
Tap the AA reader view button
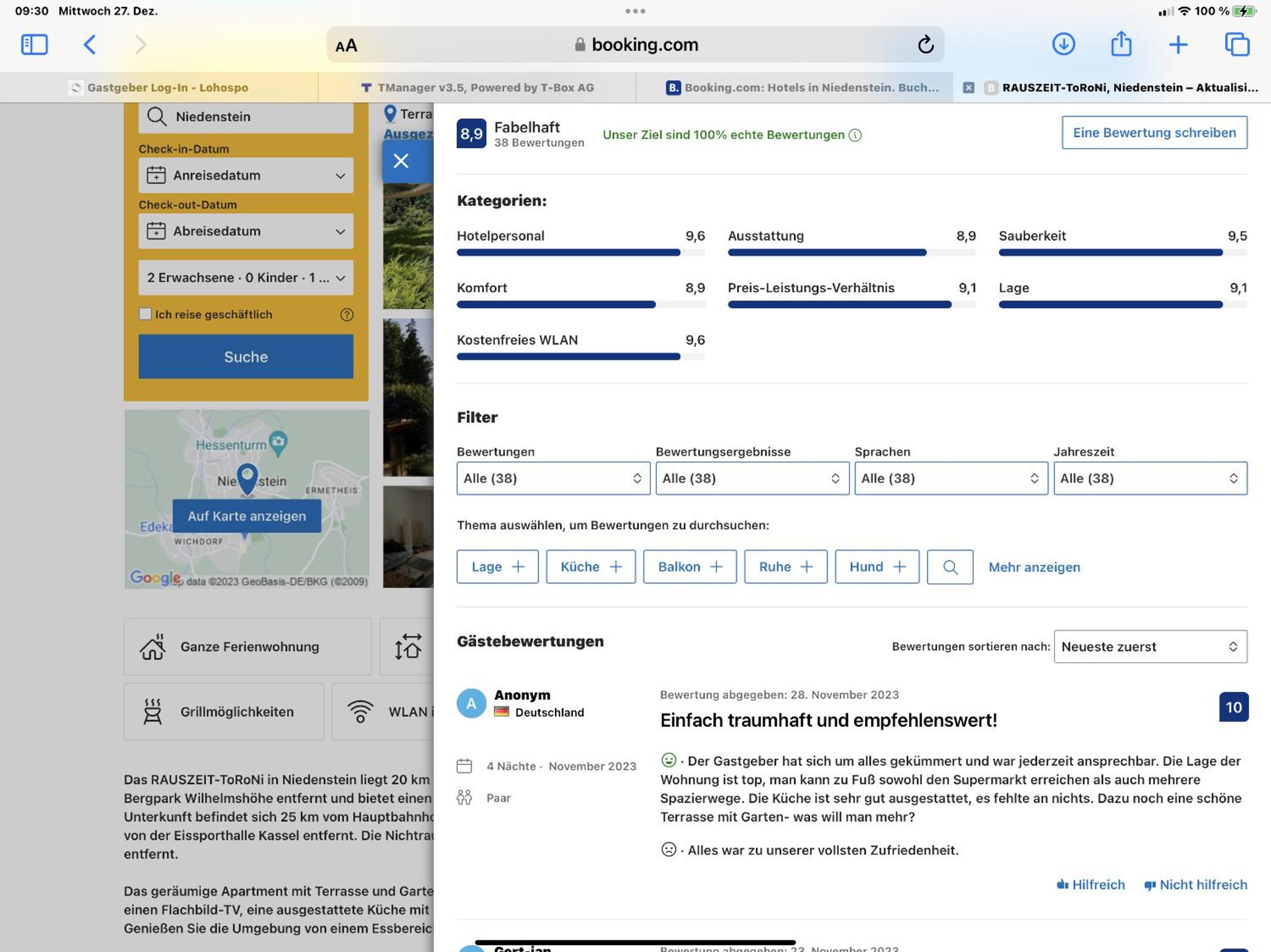coord(346,46)
